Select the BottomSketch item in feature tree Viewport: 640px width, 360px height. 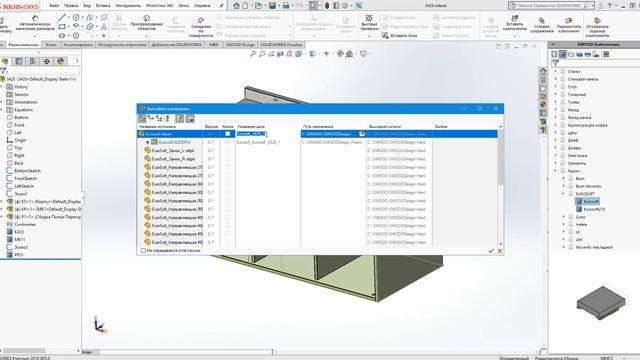click(x=27, y=171)
